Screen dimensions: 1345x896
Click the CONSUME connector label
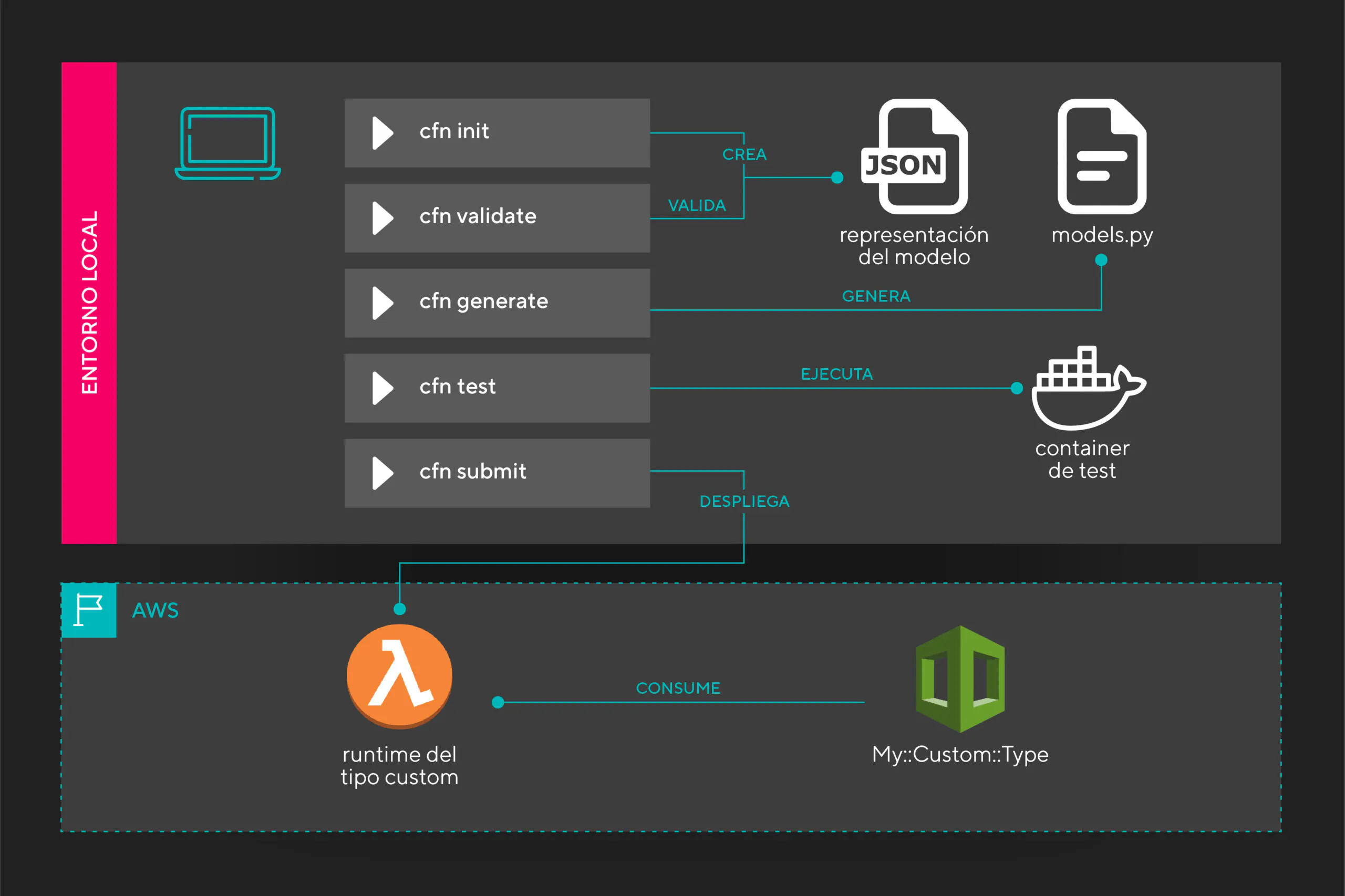point(678,688)
